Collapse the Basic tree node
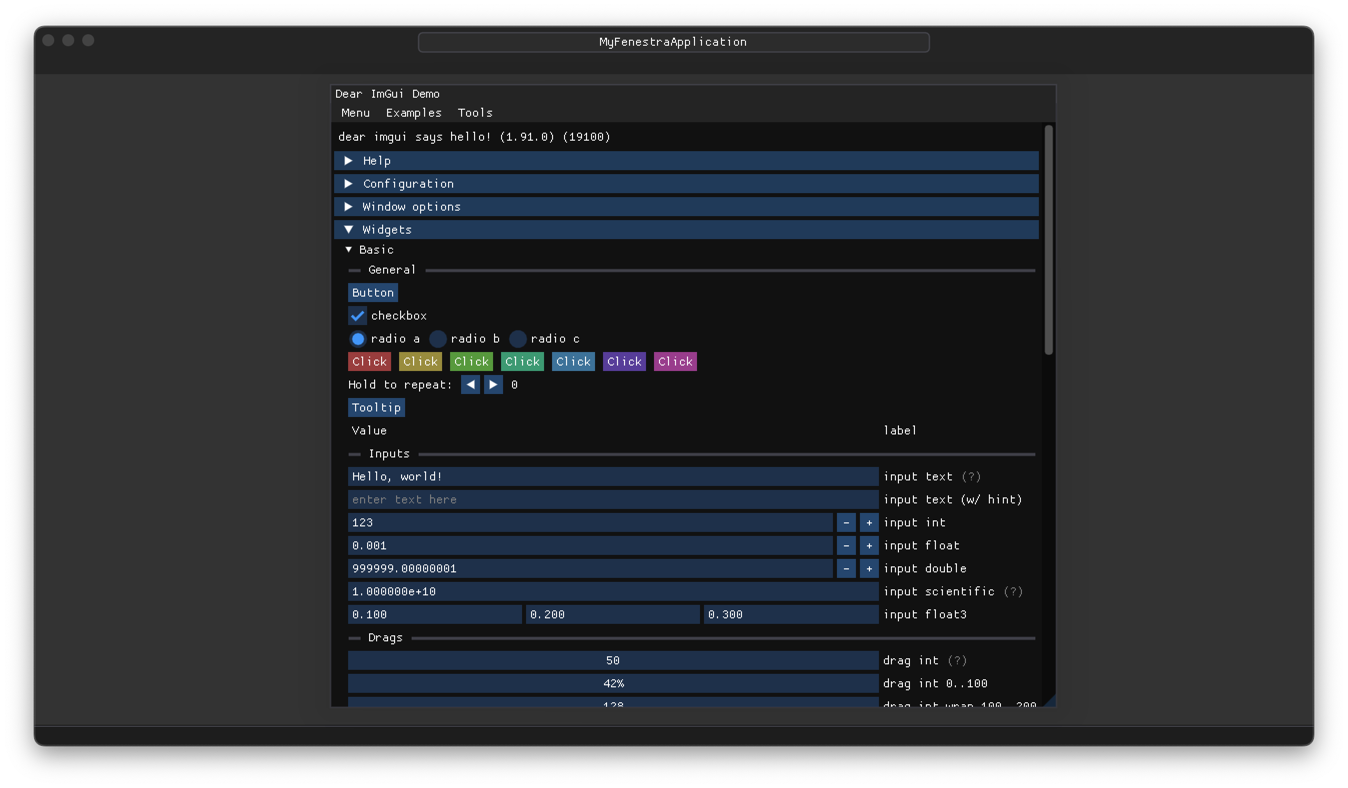 click(x=369, y=249)
